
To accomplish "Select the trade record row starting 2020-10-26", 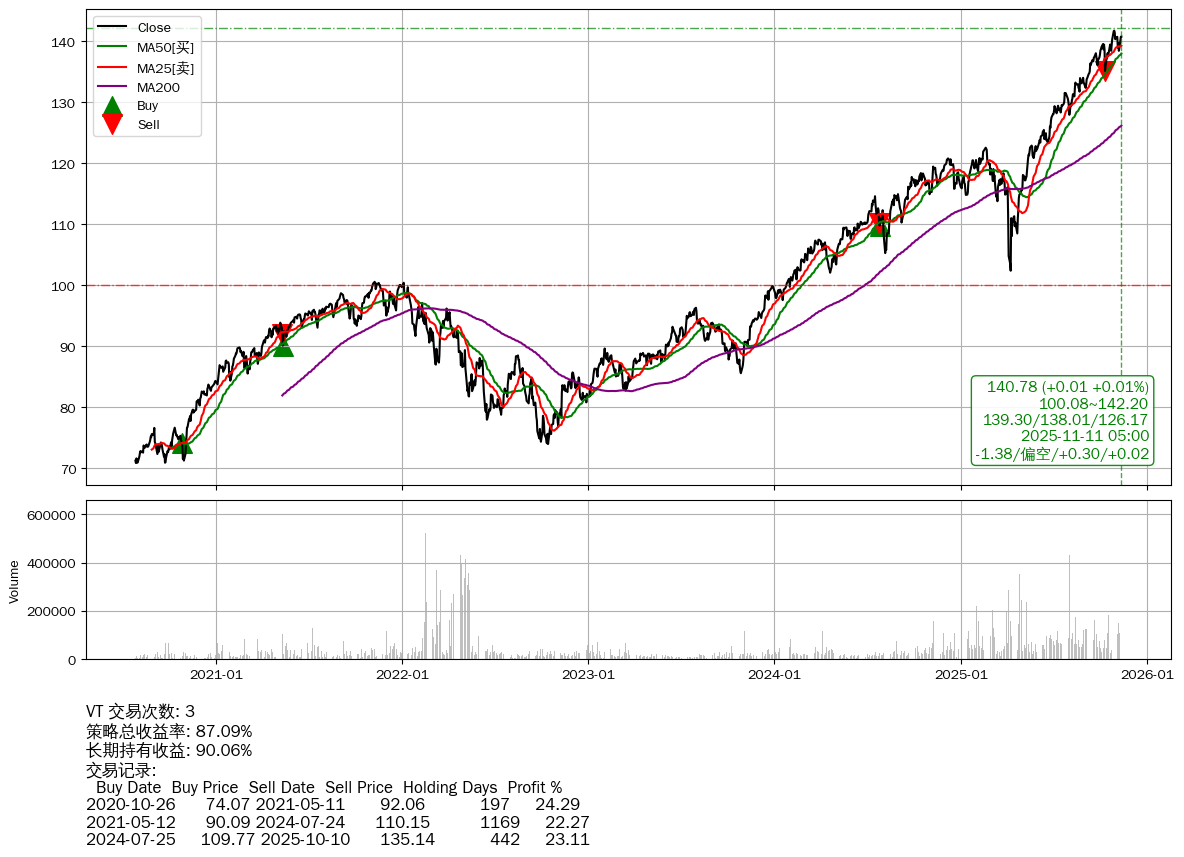I will pyautogui.click(x=332, y=804).
